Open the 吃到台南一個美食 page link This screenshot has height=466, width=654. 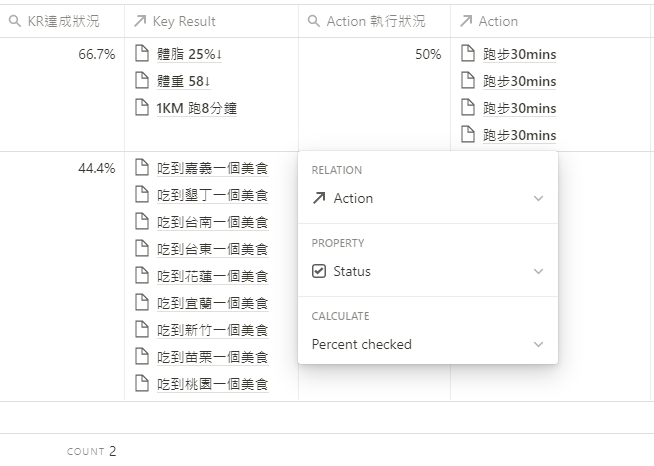point(213,222)
